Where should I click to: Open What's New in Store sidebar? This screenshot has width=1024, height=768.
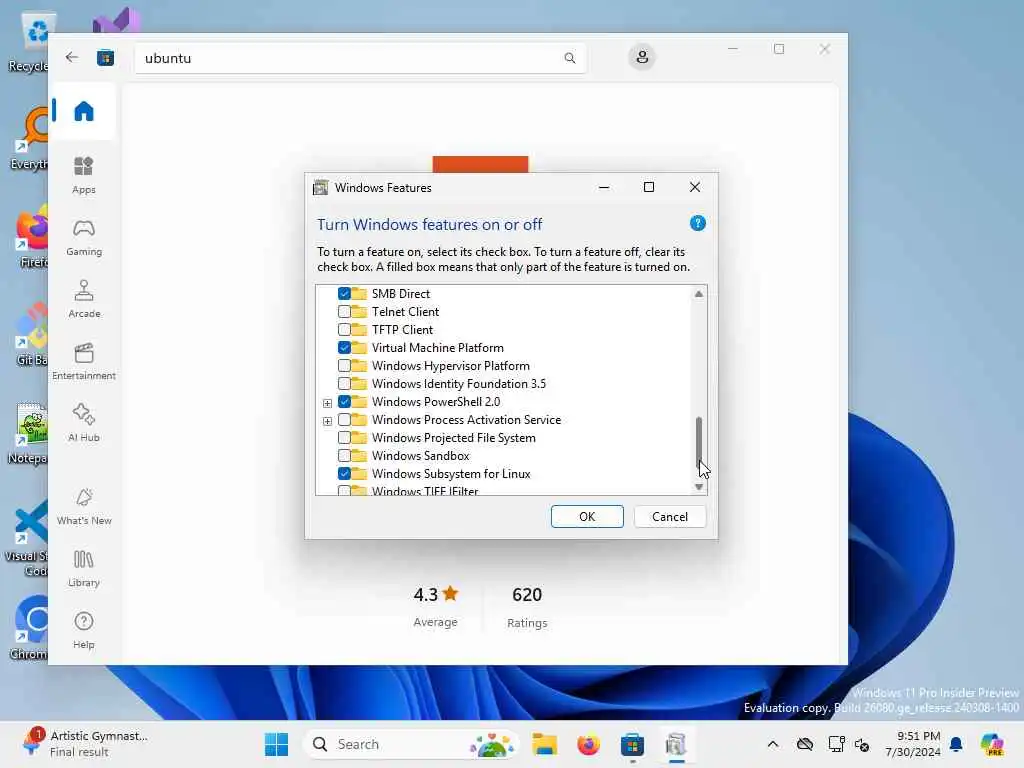(x=84, y=506)
